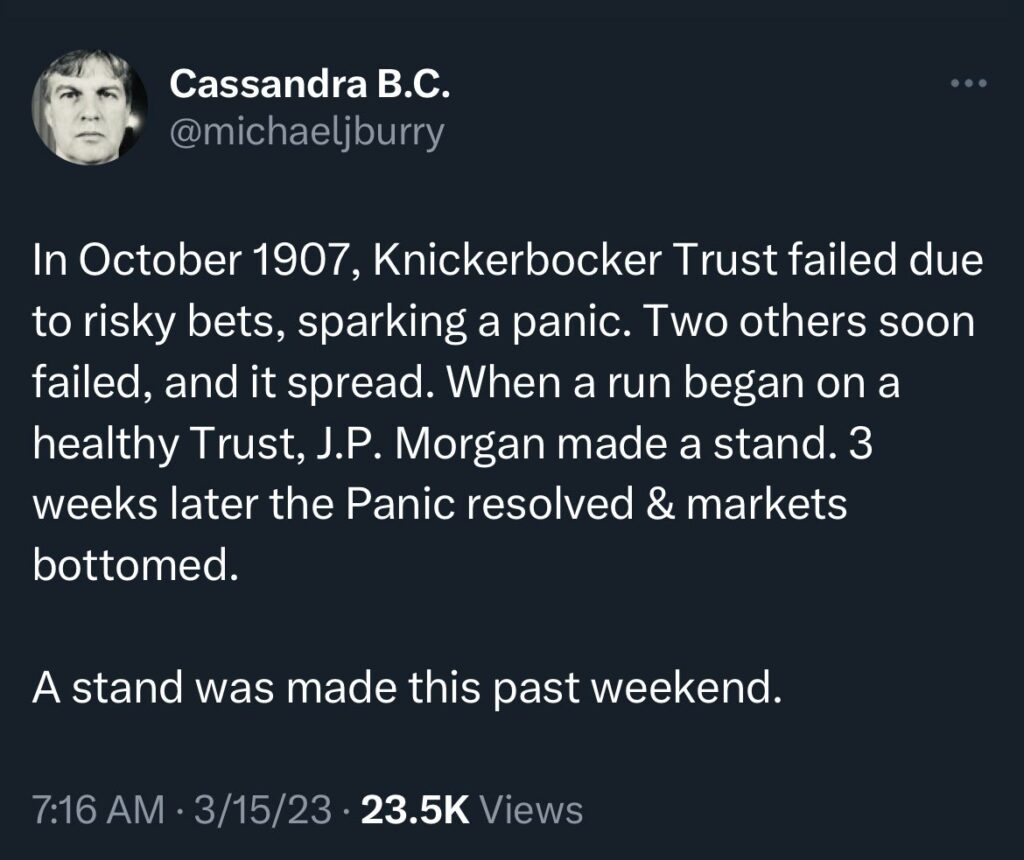Open the Cassandra B.C. display name
Screen dimensions: 1024x860
(x=311, y=84)
